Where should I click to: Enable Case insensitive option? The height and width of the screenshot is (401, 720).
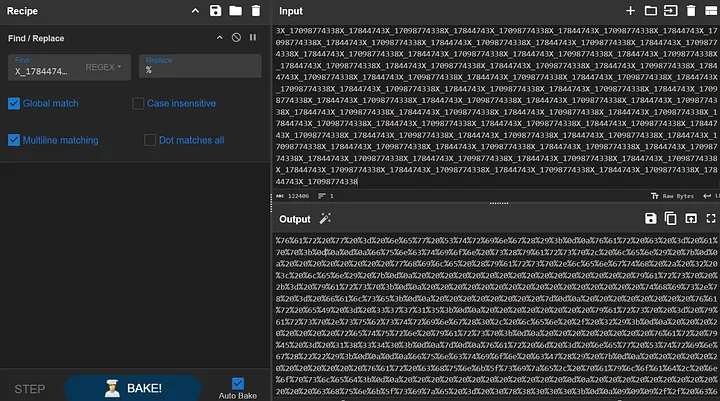(139, 103)
